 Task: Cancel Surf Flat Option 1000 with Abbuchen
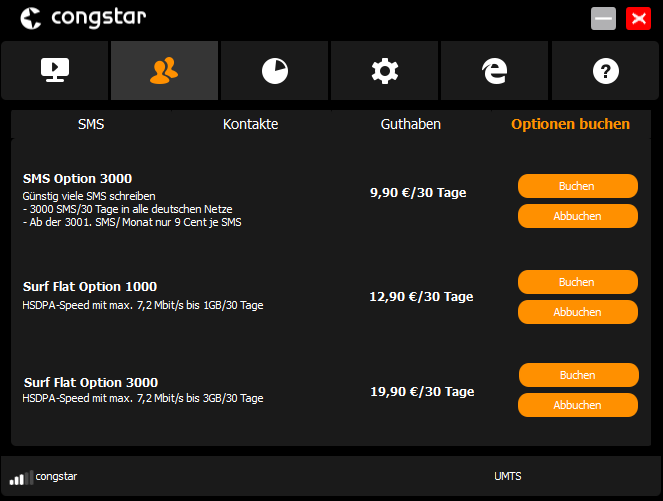[x=577, y=312]
